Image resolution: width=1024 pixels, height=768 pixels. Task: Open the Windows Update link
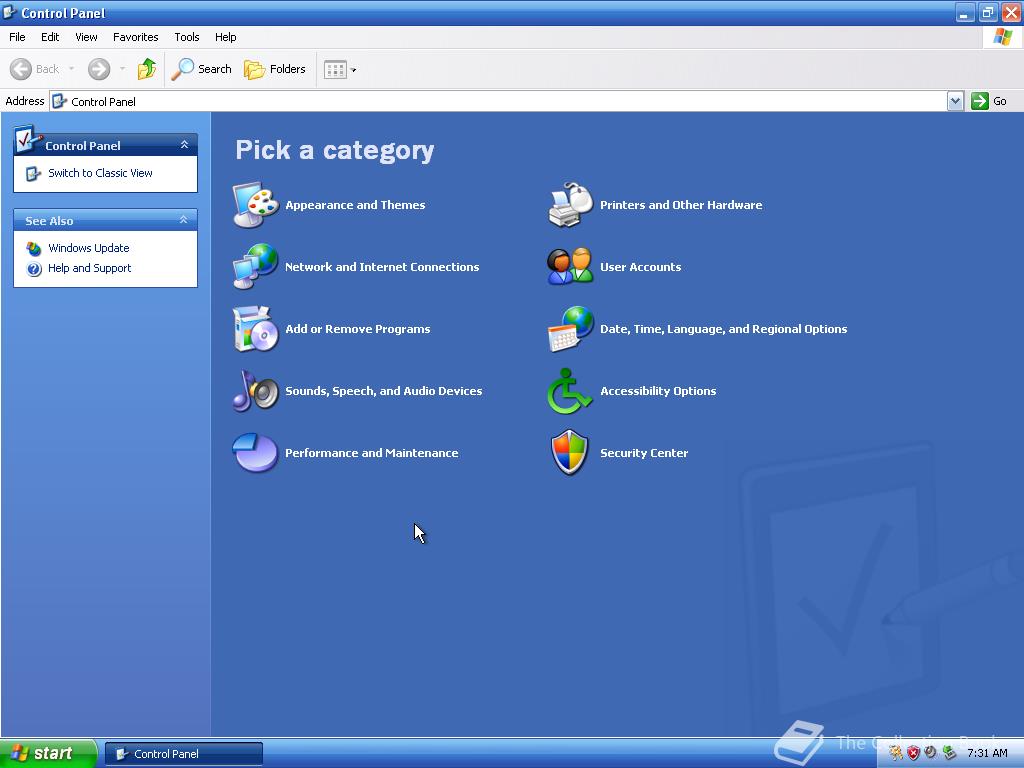tap(89, 248)
